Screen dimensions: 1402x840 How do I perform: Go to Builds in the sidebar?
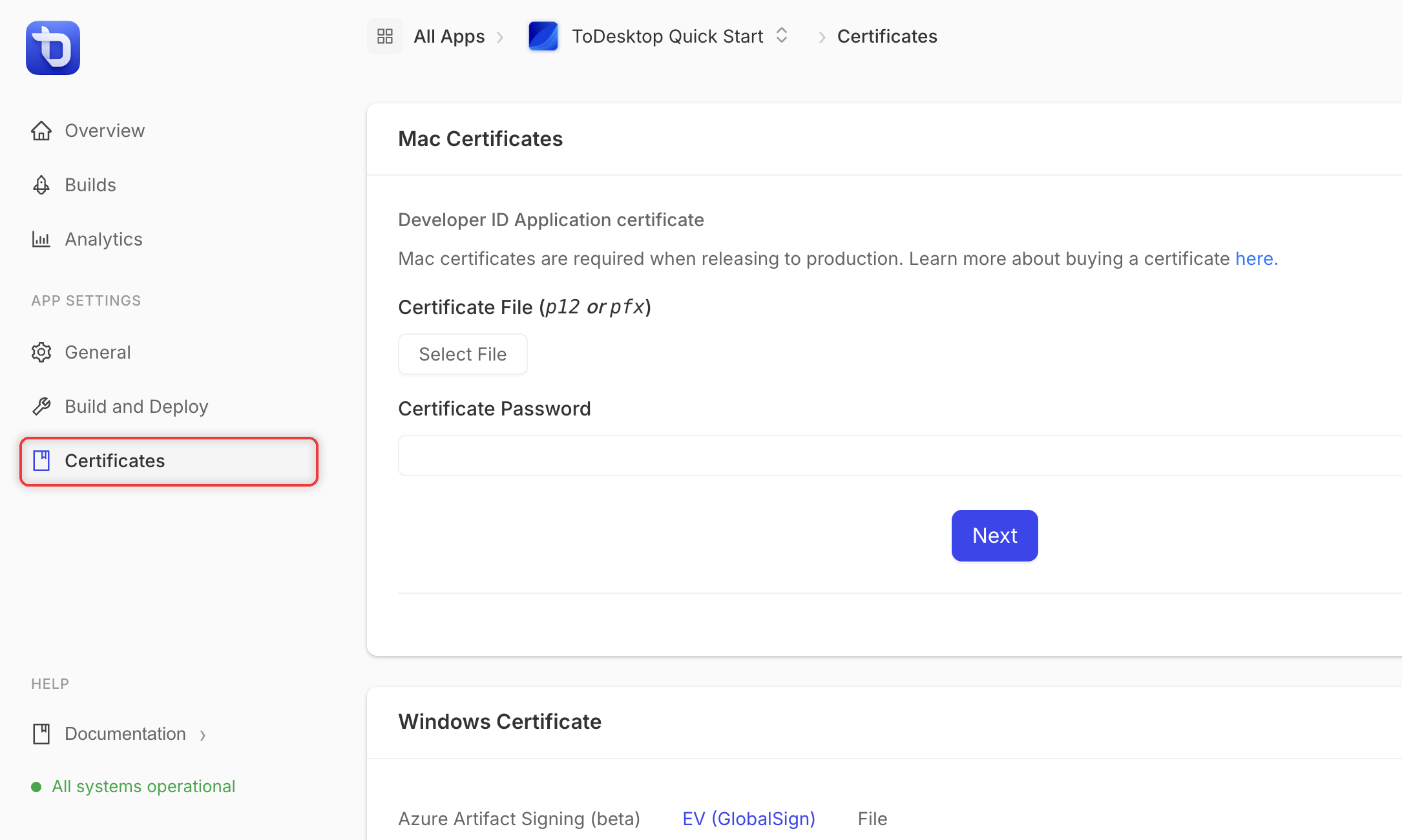(90, 185)
